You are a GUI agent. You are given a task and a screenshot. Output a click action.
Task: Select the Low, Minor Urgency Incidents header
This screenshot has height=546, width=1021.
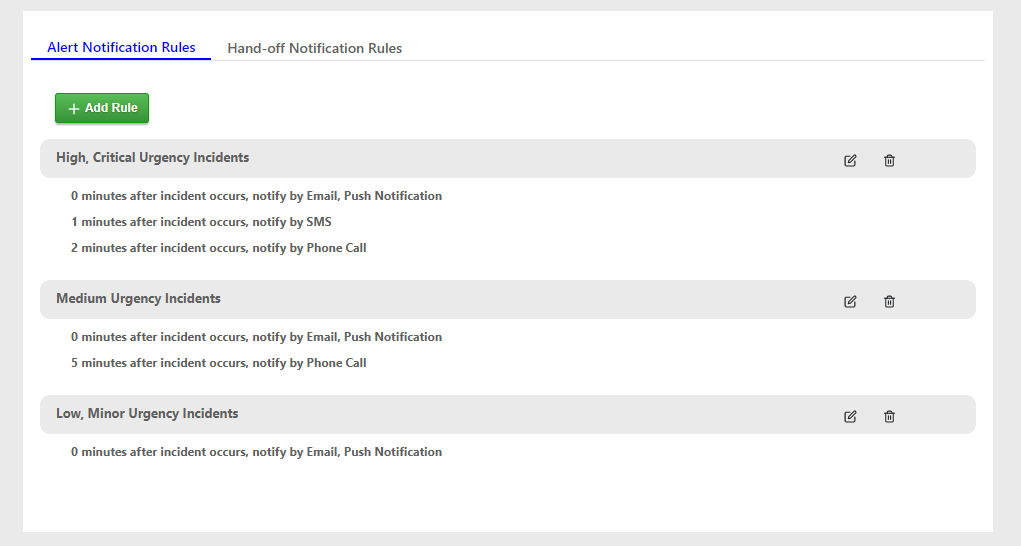[147, 414]
